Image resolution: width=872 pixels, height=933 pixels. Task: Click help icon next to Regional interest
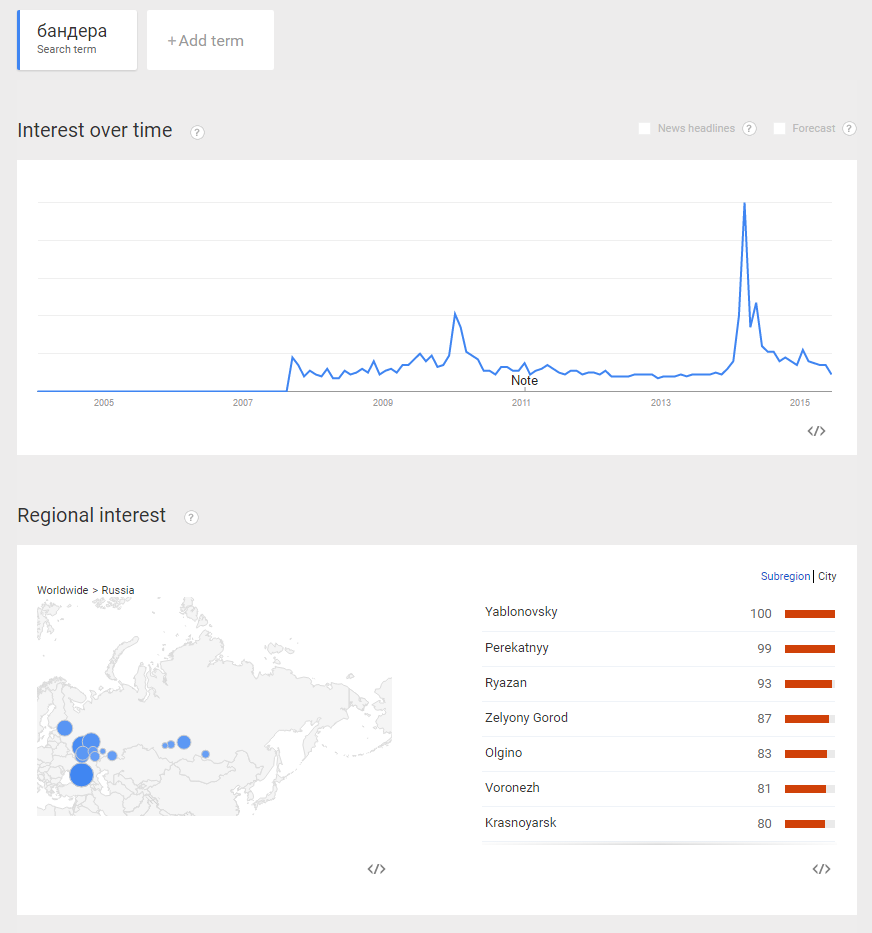point(191,517)
